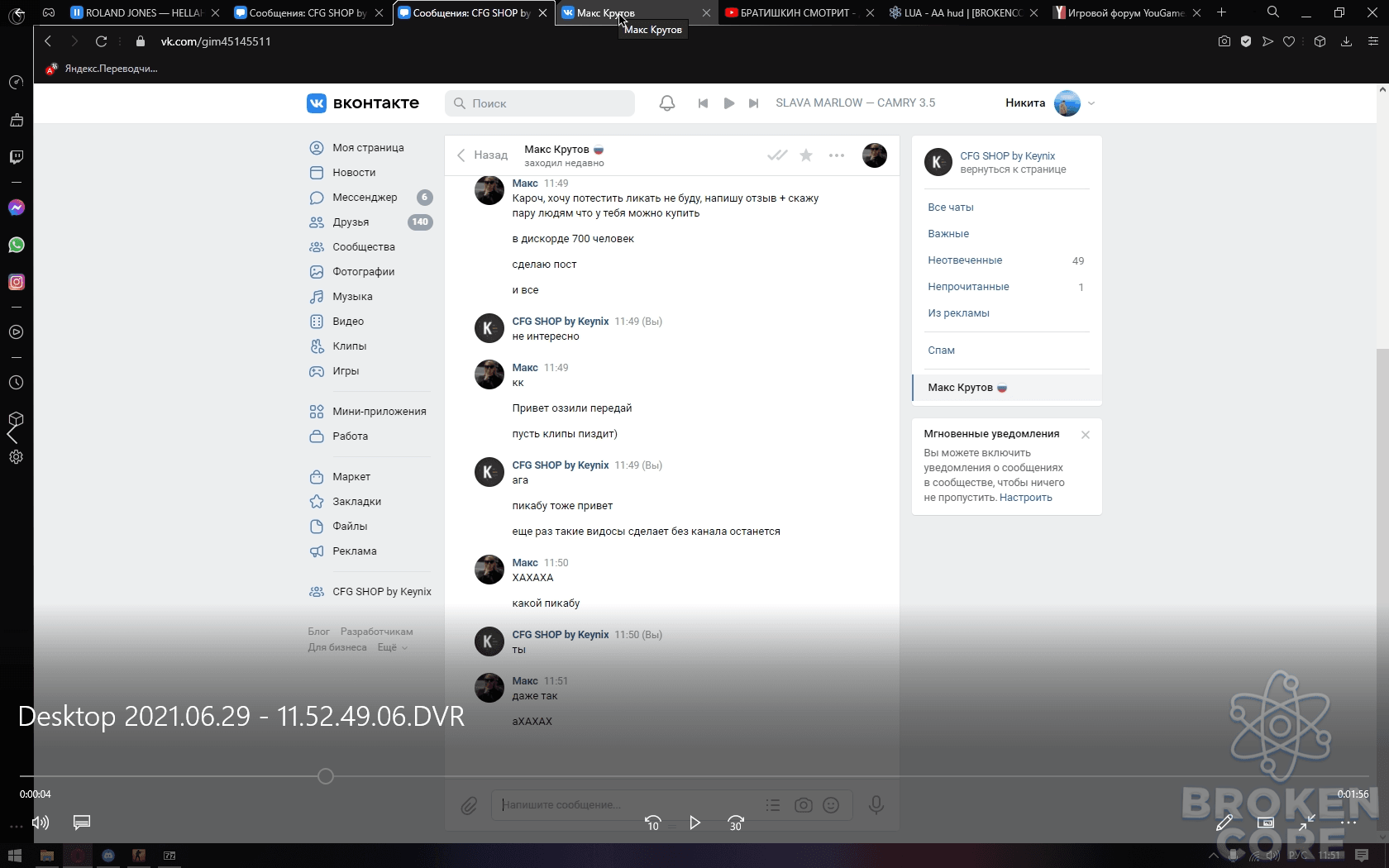
Task: Click the double-checkmark mark-answered icon
Action: point(777,155)
